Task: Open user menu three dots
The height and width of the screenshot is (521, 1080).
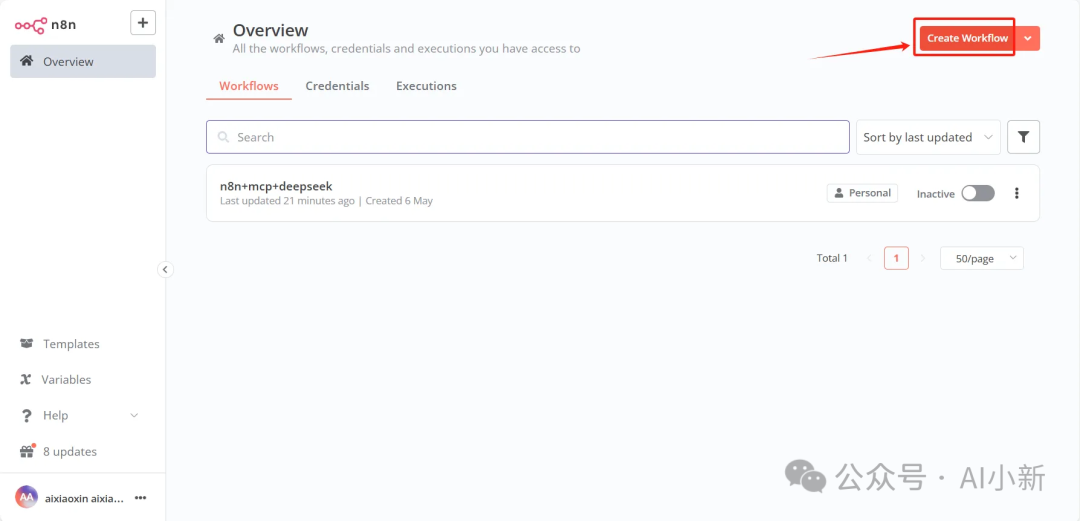Action: tap(141, 497)
